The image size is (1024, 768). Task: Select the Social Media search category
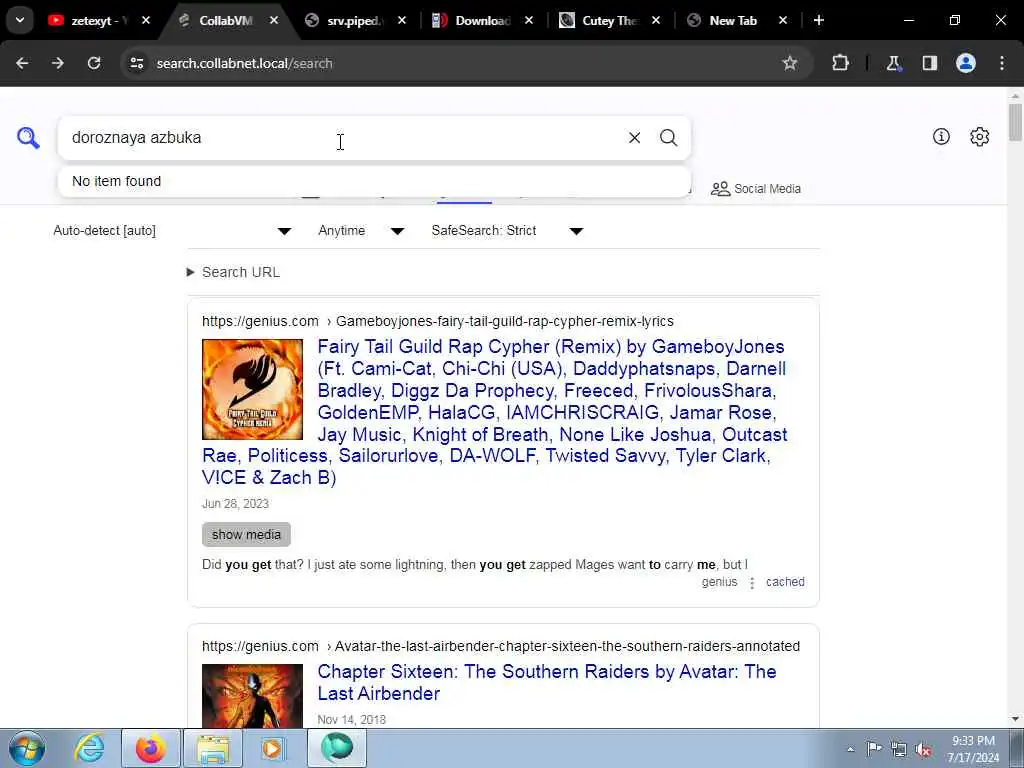click(756, 189)
